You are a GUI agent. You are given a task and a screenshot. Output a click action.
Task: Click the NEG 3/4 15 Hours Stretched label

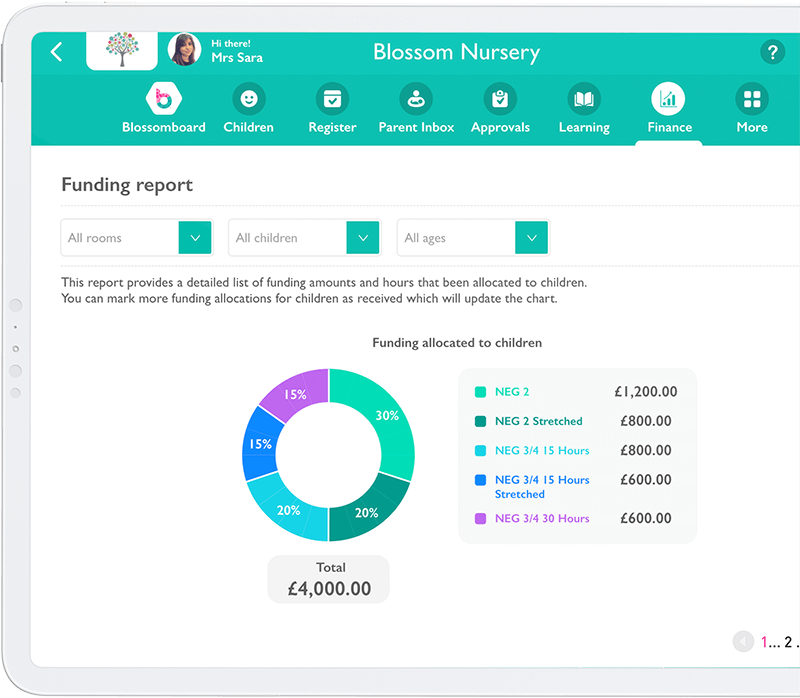(542, 487)
